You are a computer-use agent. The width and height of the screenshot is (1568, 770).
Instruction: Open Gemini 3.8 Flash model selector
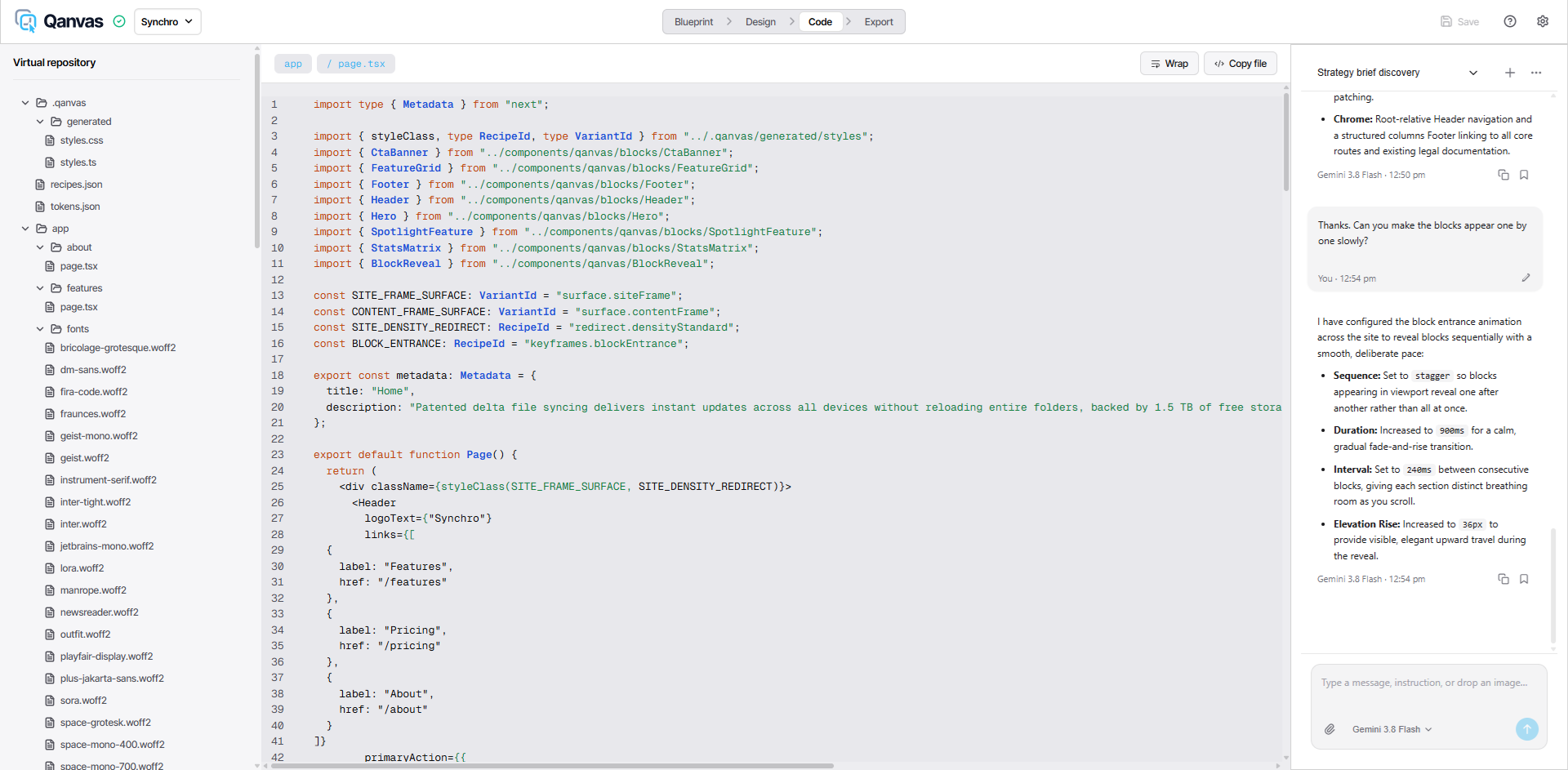tap(1392, 729)
